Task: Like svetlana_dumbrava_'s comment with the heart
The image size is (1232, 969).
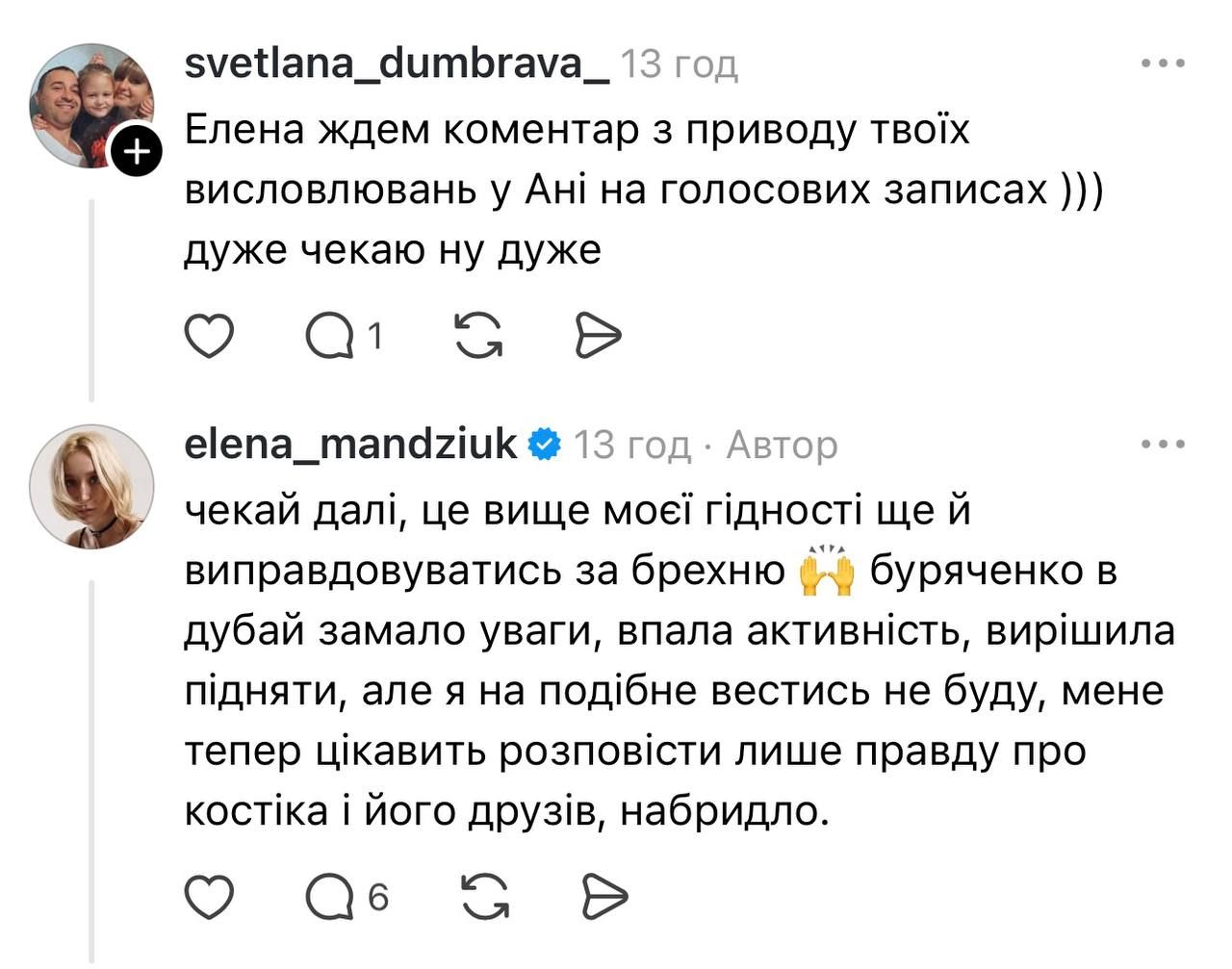Action: [x=209, y=336]
